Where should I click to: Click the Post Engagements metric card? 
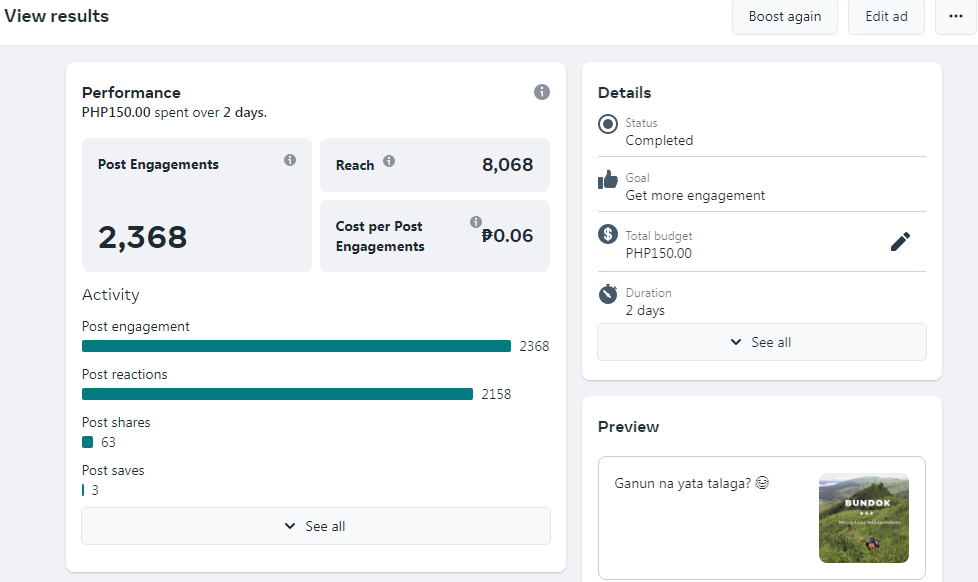(x=196, y=205)
